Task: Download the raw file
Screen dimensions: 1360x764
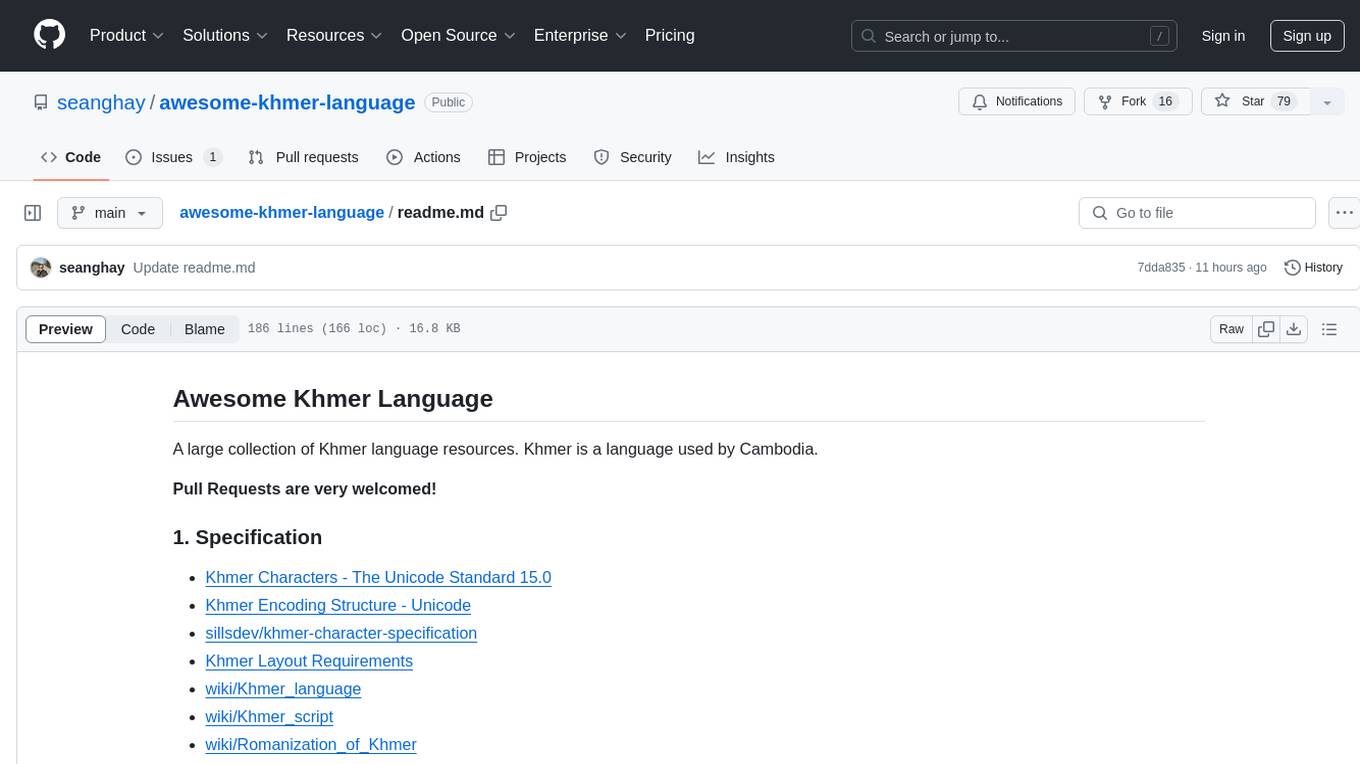Action: pos(1294,329)
